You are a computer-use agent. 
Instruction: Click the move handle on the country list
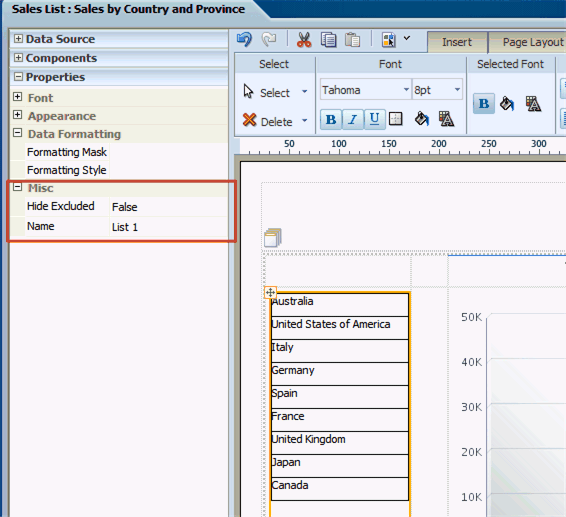(x=270, y=292)
